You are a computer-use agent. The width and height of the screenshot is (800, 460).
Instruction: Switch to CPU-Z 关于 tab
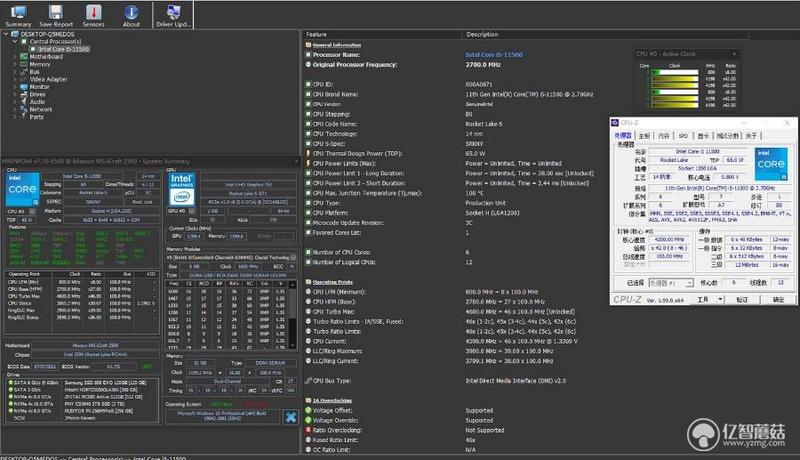(x=751, y=136)
